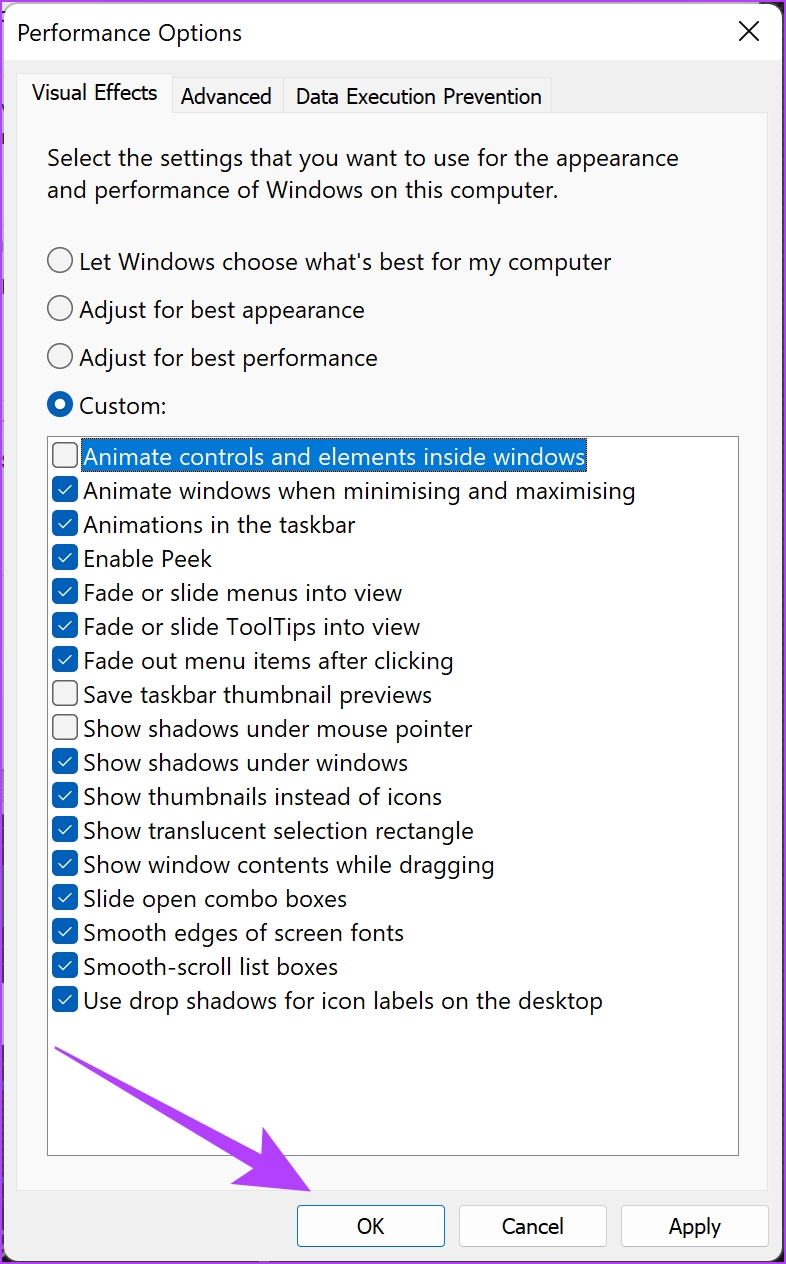Choose Adjust for best performance
Screen dimensions: 786x1264
pyautogui.click(x=60, y=358)
